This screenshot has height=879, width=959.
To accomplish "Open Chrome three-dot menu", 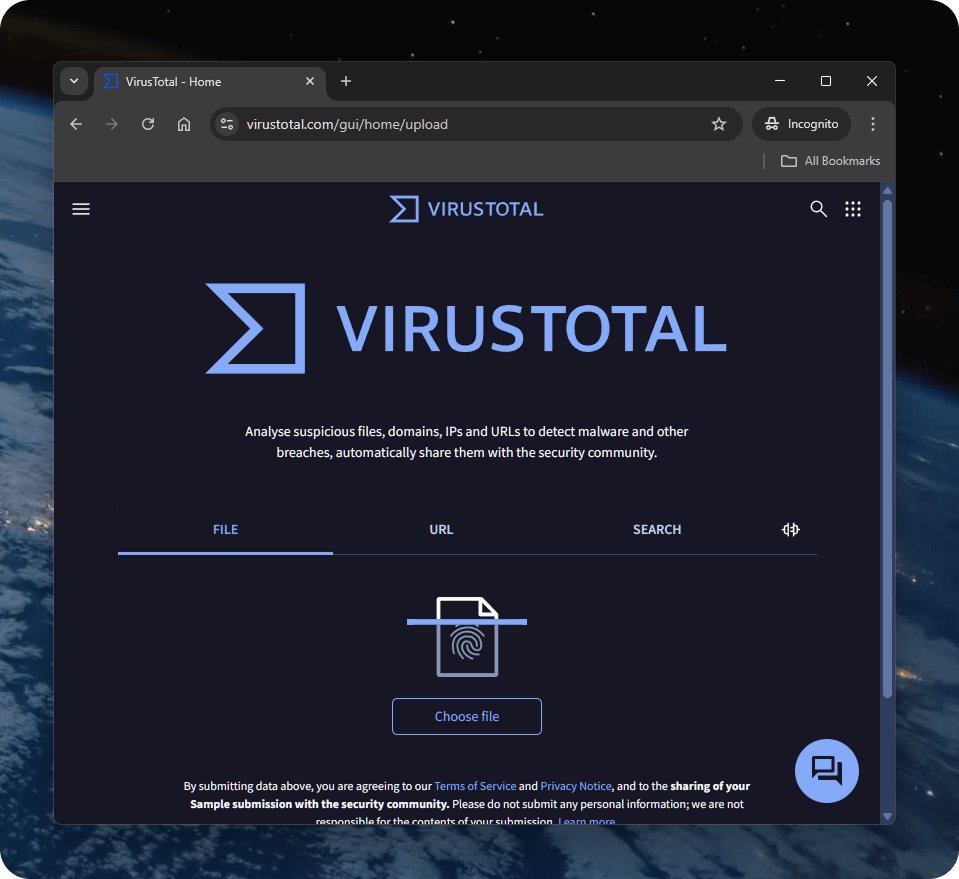I will pos(873,124).
